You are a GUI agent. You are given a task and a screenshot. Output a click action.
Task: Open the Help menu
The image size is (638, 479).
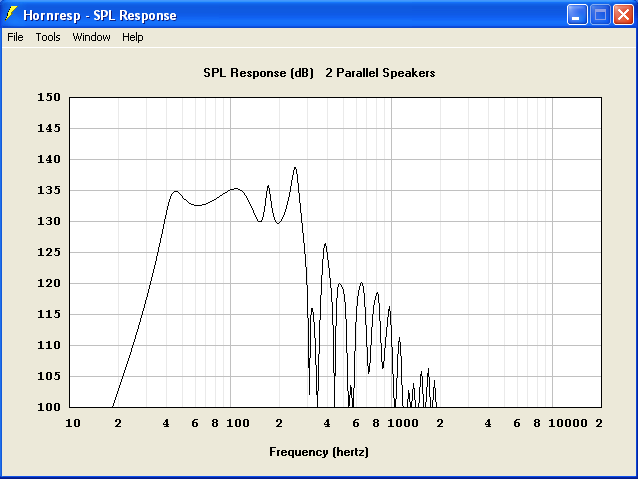point(133,37)
